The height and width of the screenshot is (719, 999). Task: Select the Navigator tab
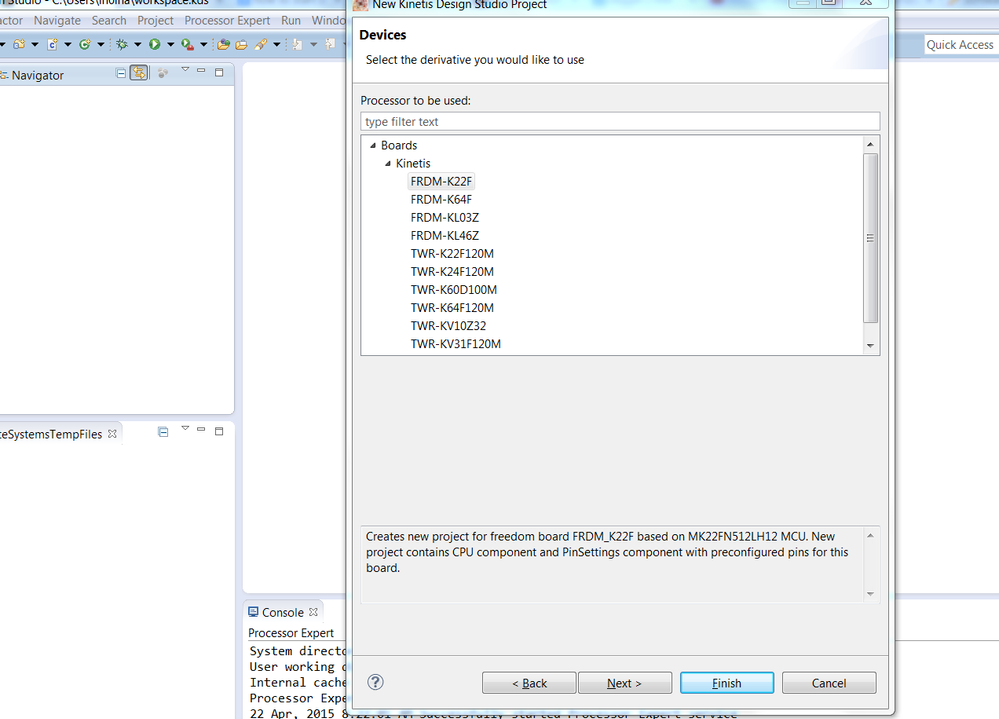[x=38, y=75]
